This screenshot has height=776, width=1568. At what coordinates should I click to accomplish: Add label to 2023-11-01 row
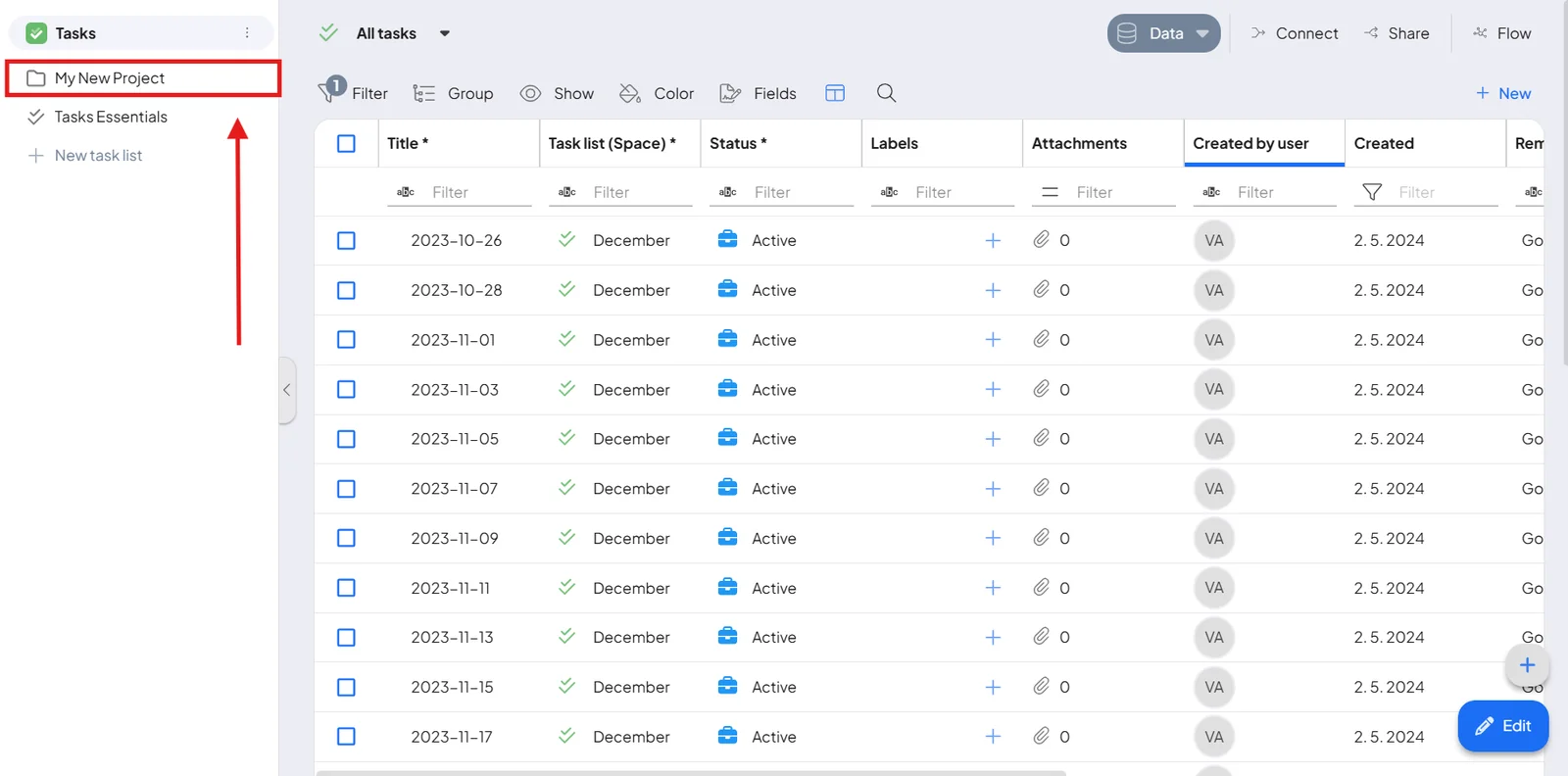coord(993,339)
